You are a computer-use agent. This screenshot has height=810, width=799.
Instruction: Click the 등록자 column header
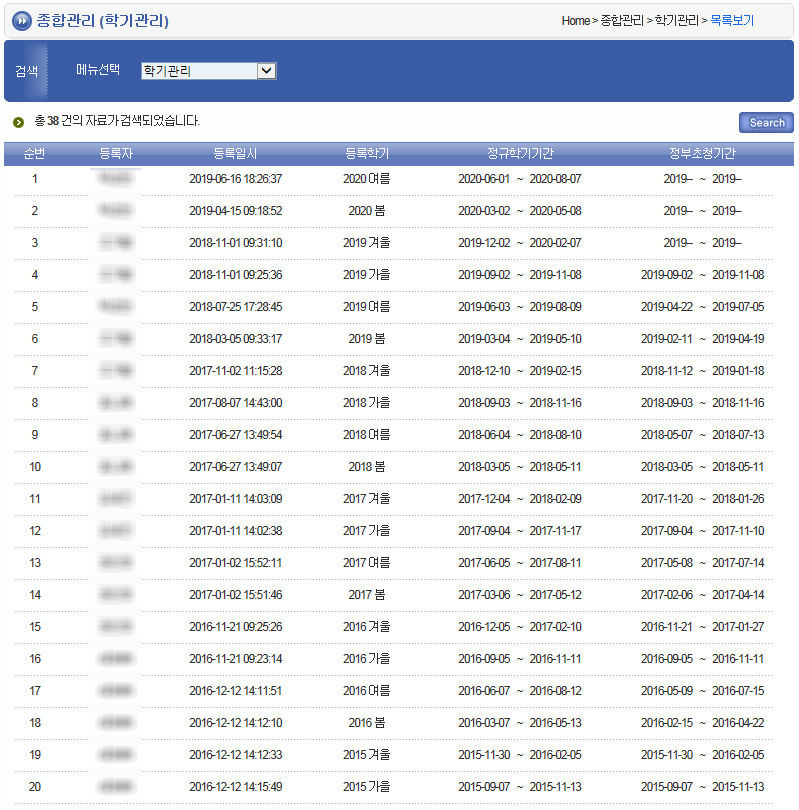[x=116, y=153]
